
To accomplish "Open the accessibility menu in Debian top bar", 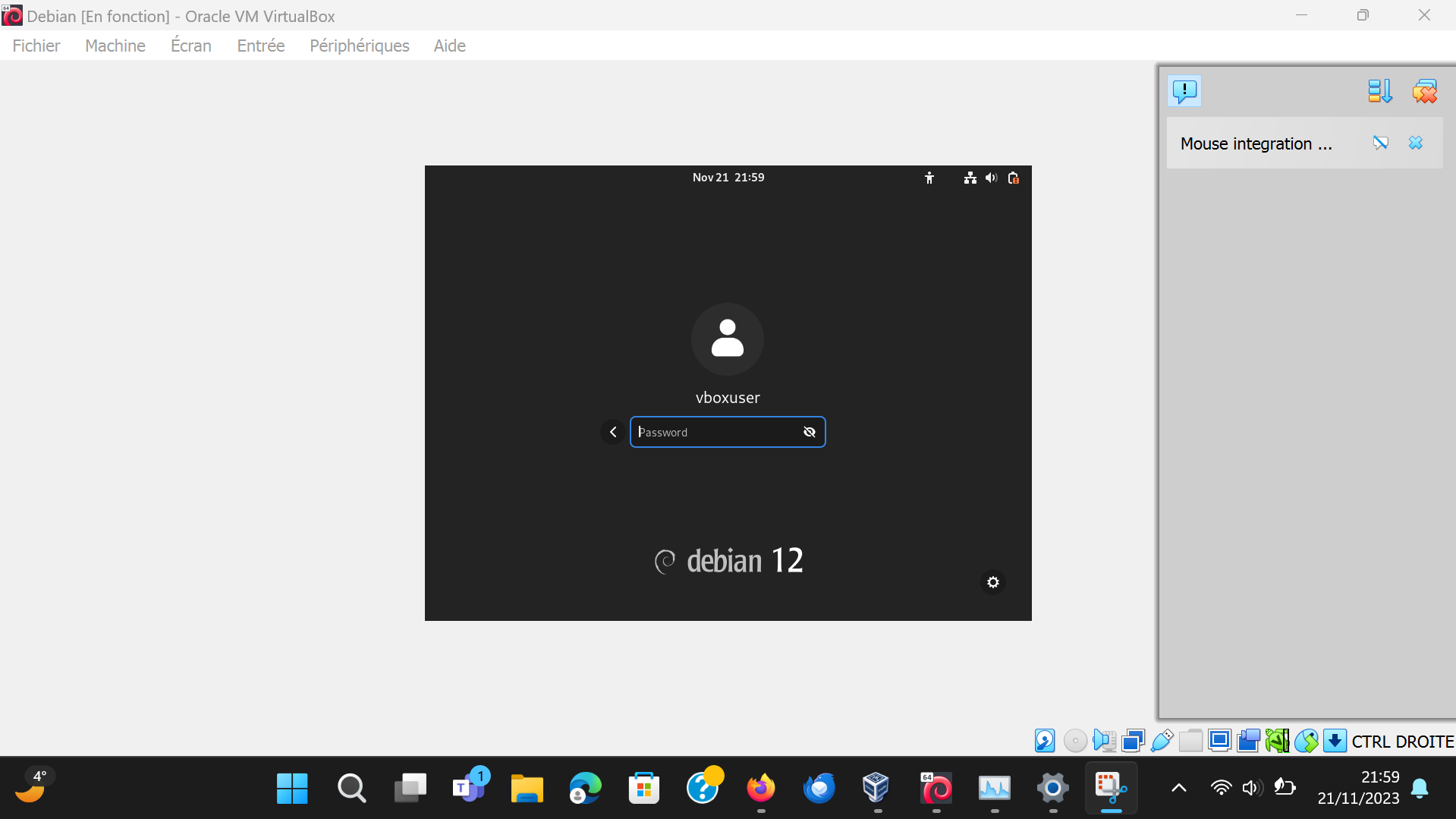I will pyautogui.click(x=929, y=178).
